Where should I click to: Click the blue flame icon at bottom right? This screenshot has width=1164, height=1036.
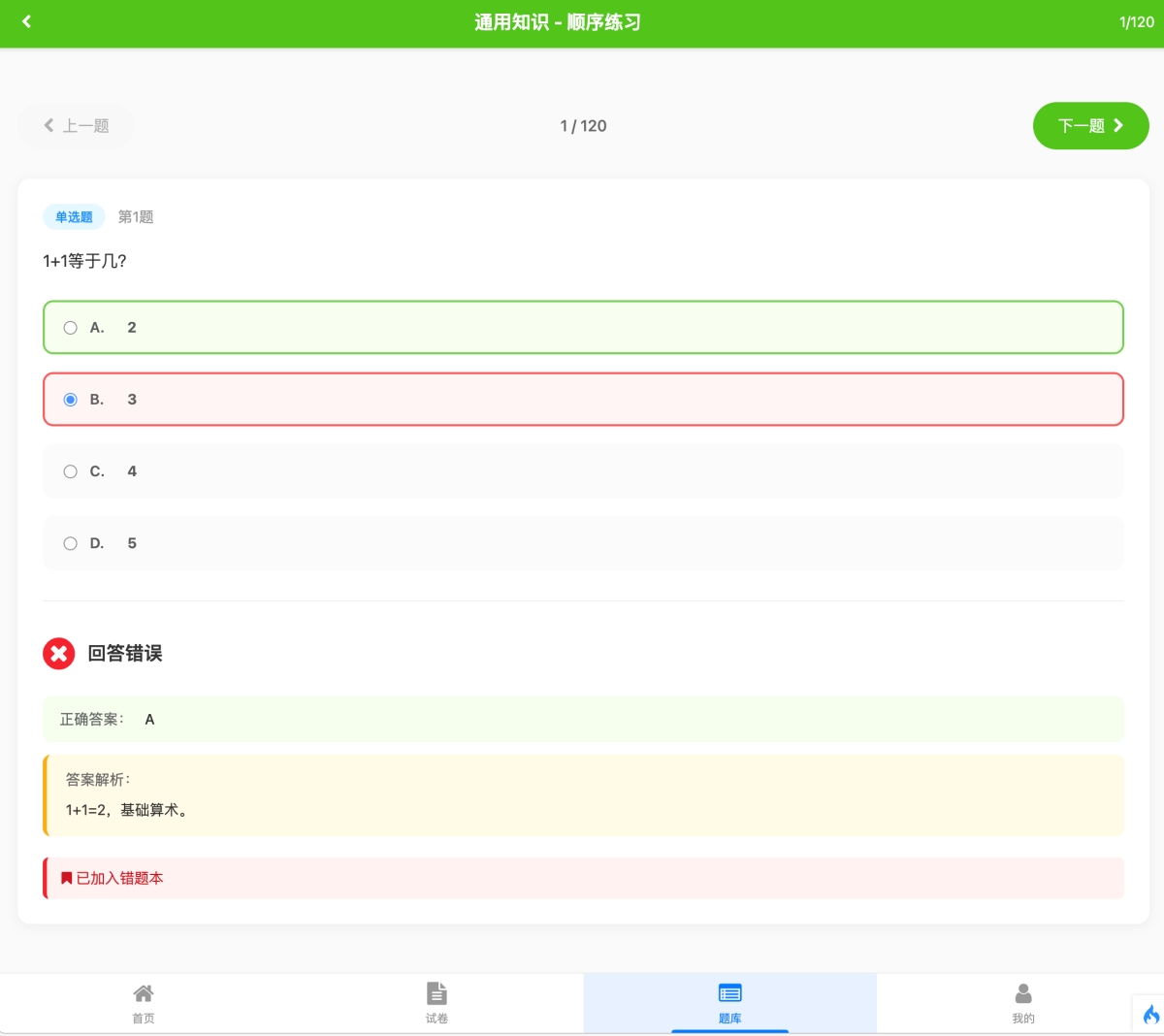[1150, 1015]
